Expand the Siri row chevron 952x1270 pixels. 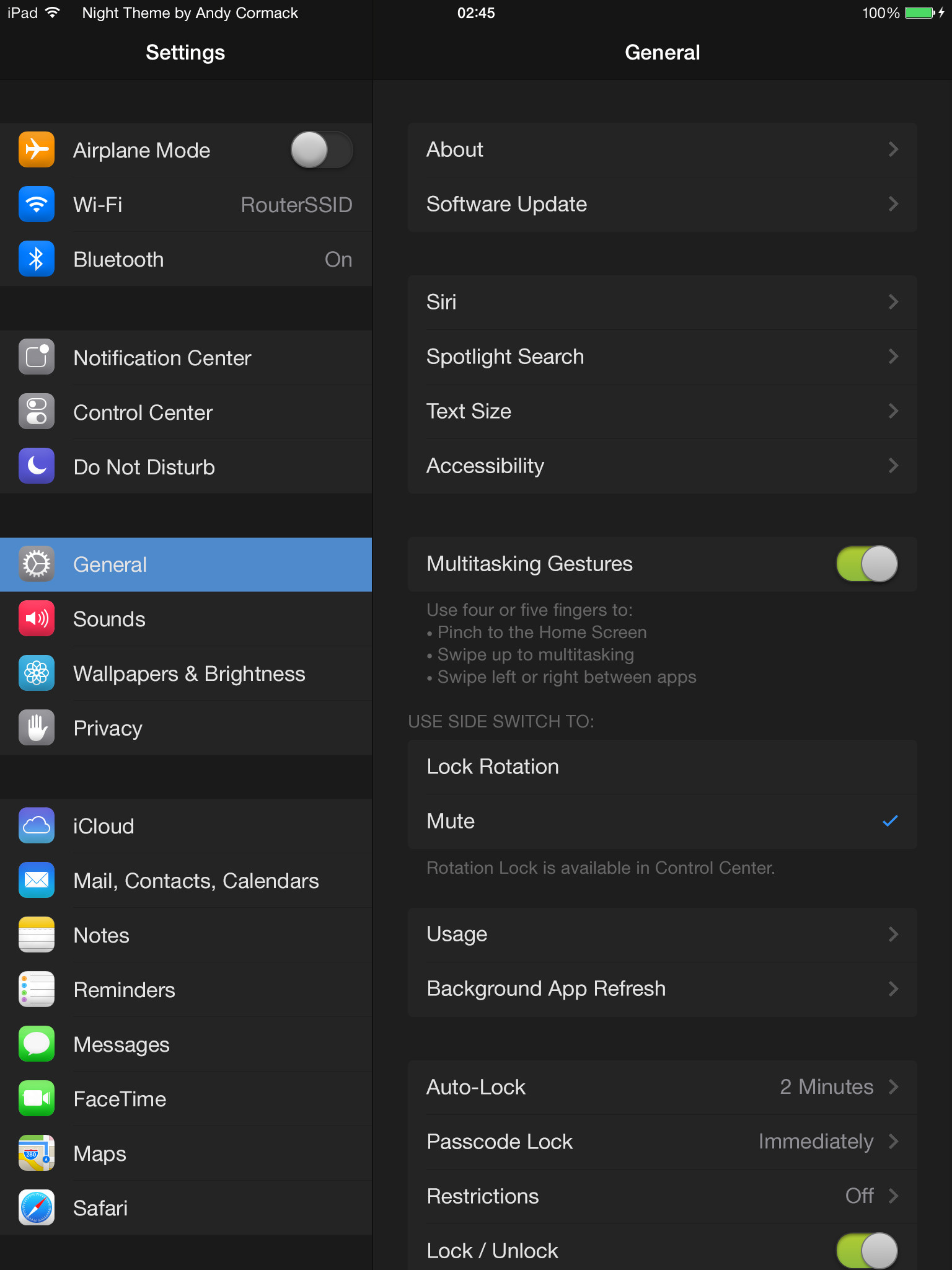(x=893, y=302)
